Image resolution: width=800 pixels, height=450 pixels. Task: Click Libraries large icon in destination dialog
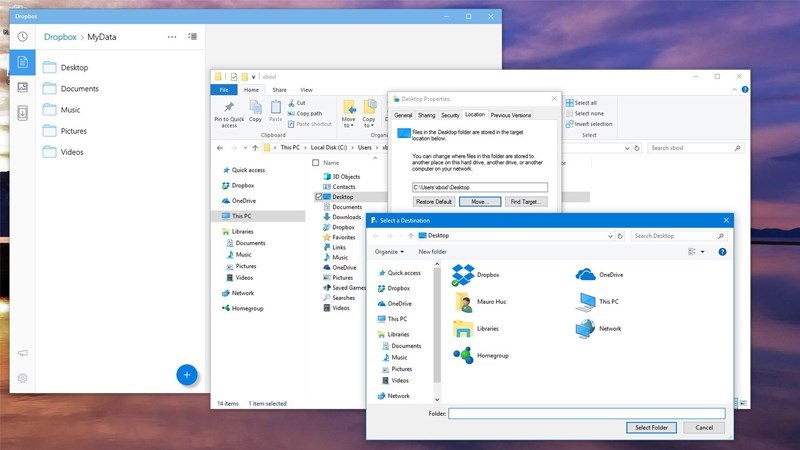(x=463, y=329)
